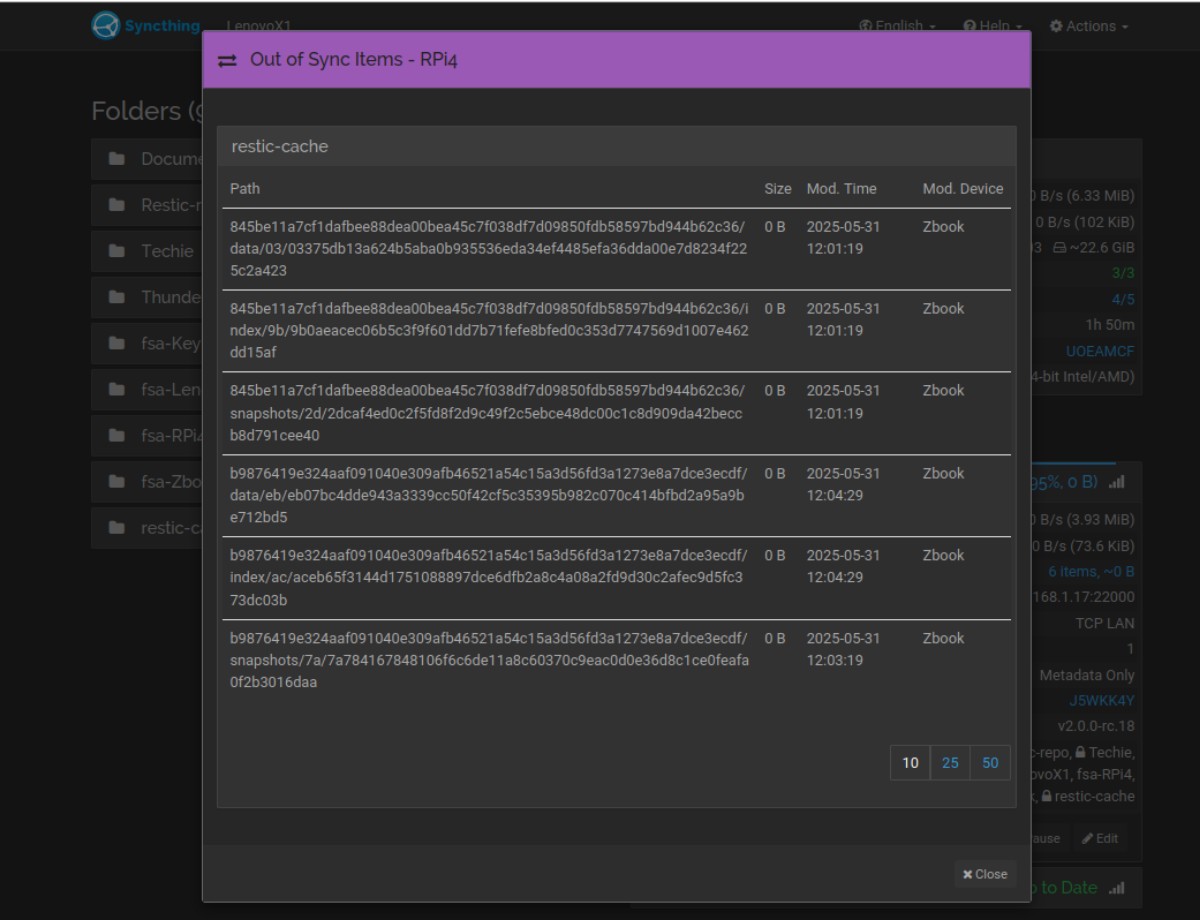Click the v2.0.0-rc.18 version value
This screenshot has width=1200, height=920.
point(1096,726)
